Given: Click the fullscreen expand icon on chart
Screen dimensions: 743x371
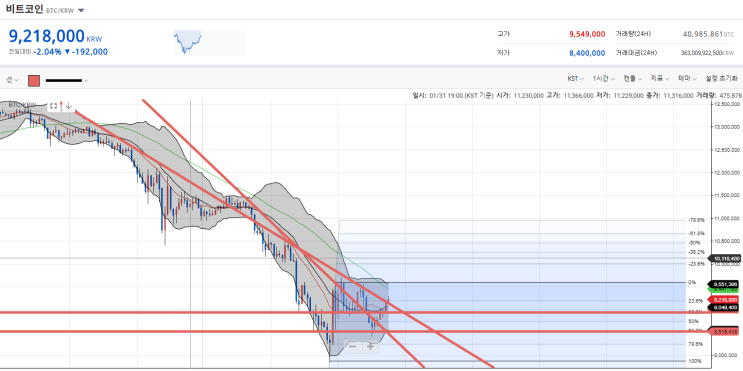Looking at the screenshot, I should pyautogui.click(x=53, y=106).
